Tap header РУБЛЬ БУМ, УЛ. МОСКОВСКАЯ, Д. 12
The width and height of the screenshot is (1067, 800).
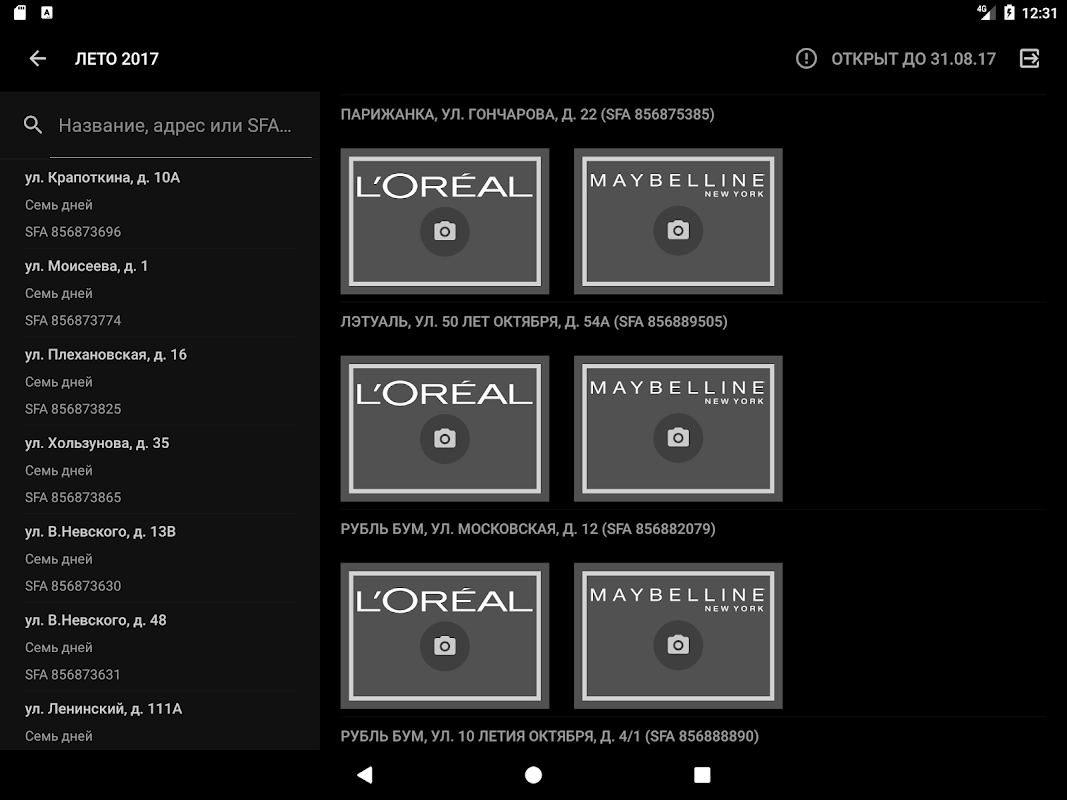coord(527,529)
